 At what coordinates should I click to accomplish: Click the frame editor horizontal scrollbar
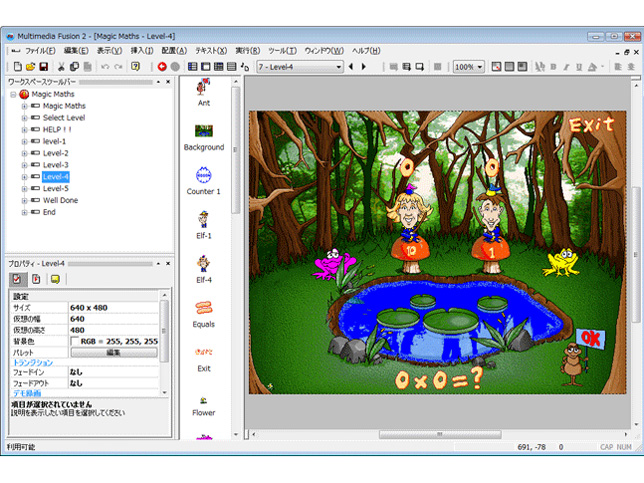pyautogui.click(x=439, y=434)
